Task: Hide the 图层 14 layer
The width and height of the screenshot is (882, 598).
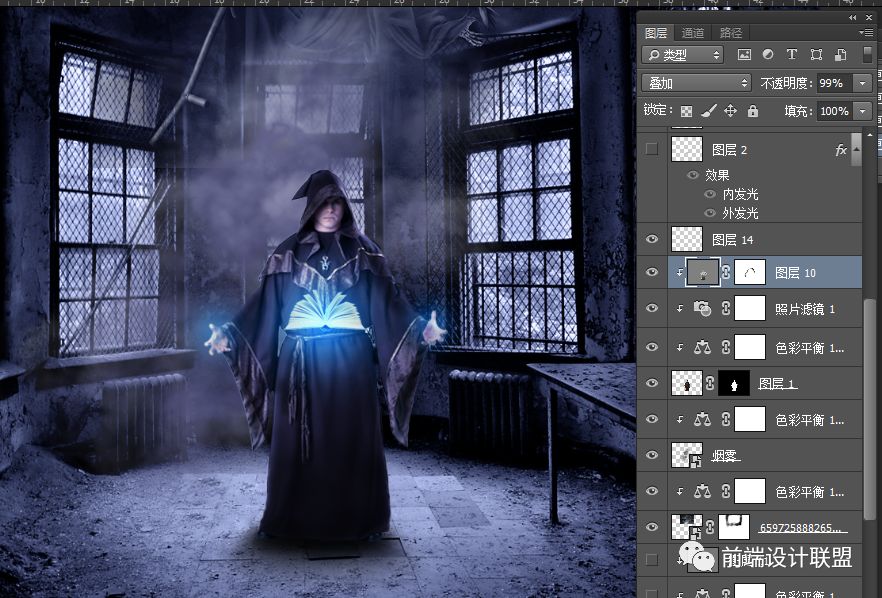Action: click(652, 239)
